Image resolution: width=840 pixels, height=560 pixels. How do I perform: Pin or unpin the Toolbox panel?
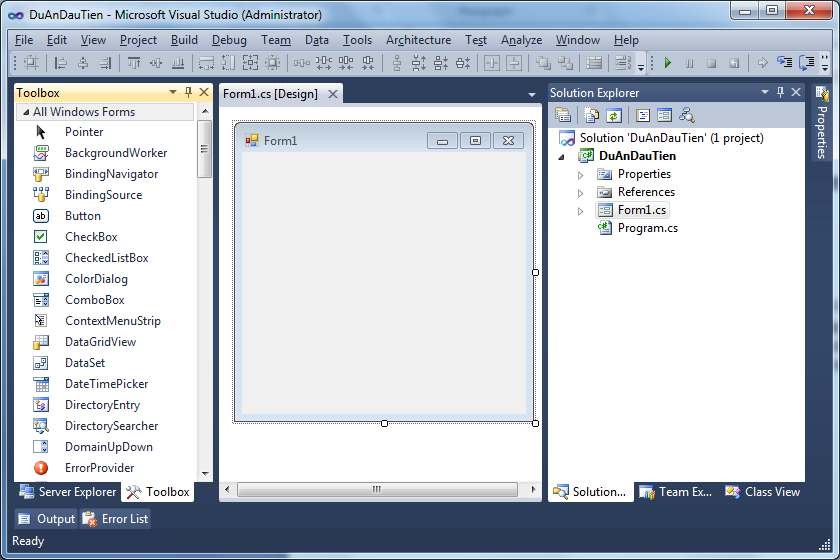(188, 93)
